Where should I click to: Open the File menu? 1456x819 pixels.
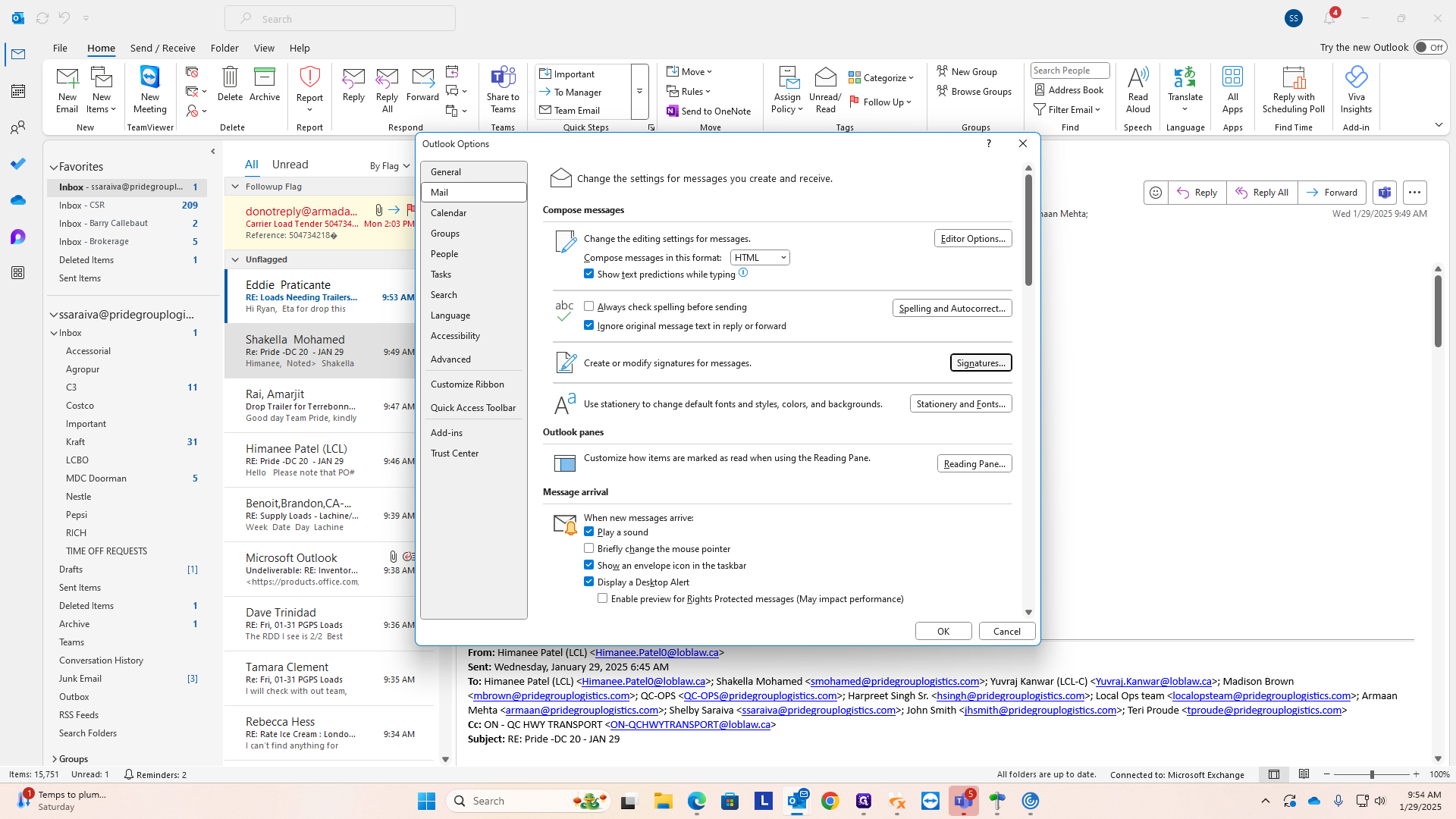60,48
